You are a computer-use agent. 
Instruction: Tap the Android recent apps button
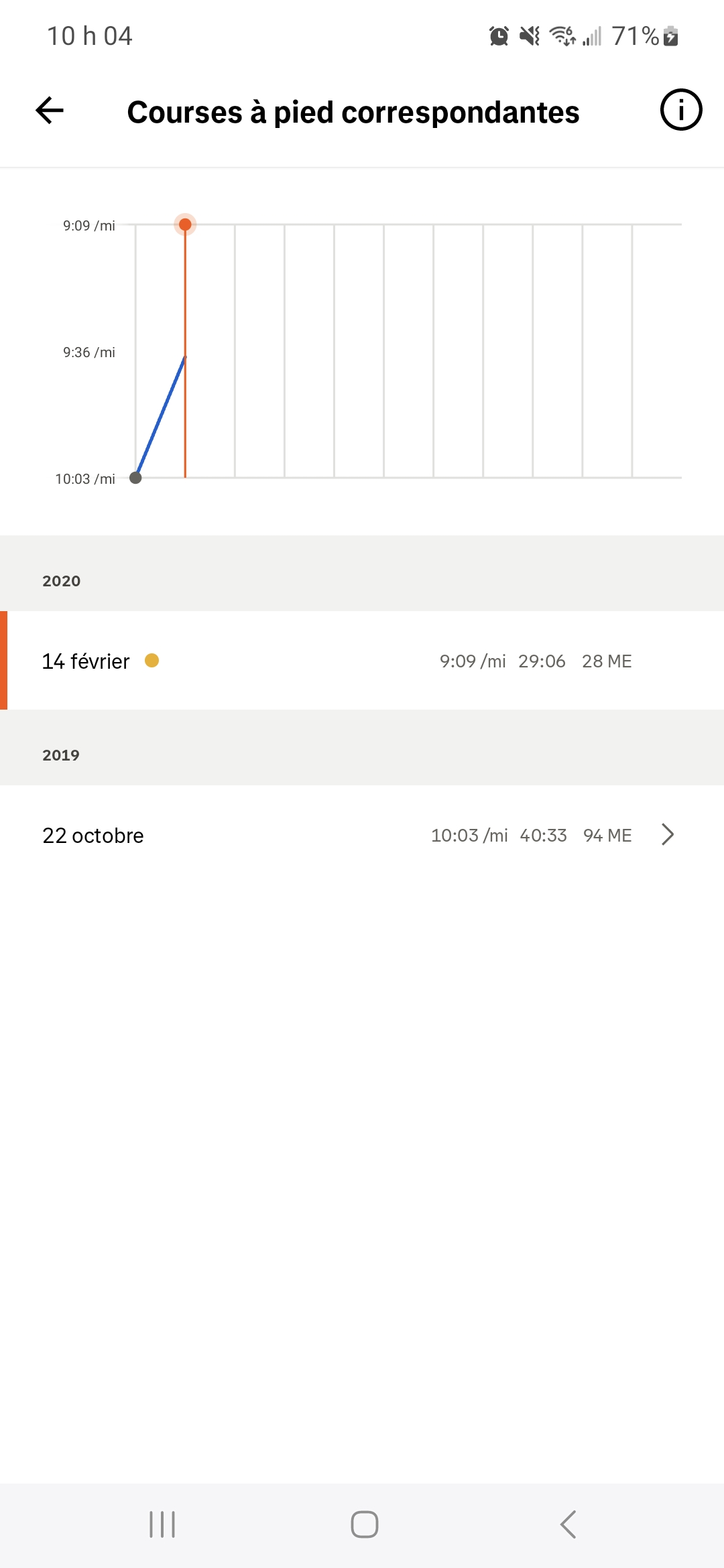[x=162, y=1524]
